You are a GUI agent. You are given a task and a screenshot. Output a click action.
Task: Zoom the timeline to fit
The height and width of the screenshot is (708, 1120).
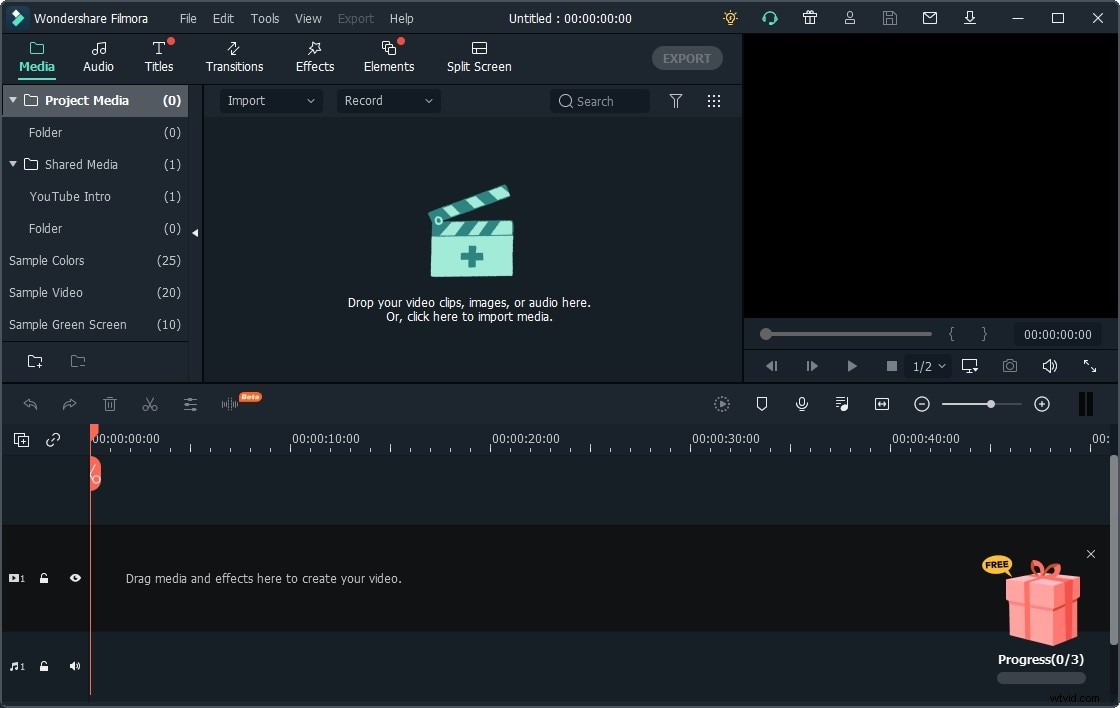881,404
